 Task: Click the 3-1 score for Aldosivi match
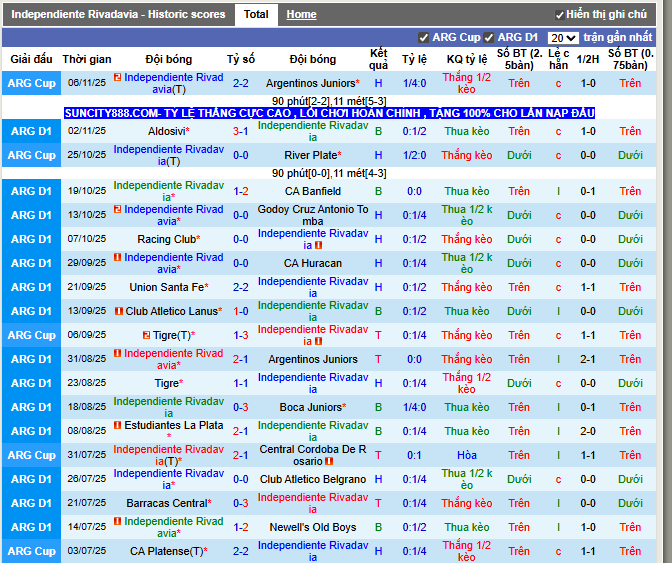[x=240, y=131]
